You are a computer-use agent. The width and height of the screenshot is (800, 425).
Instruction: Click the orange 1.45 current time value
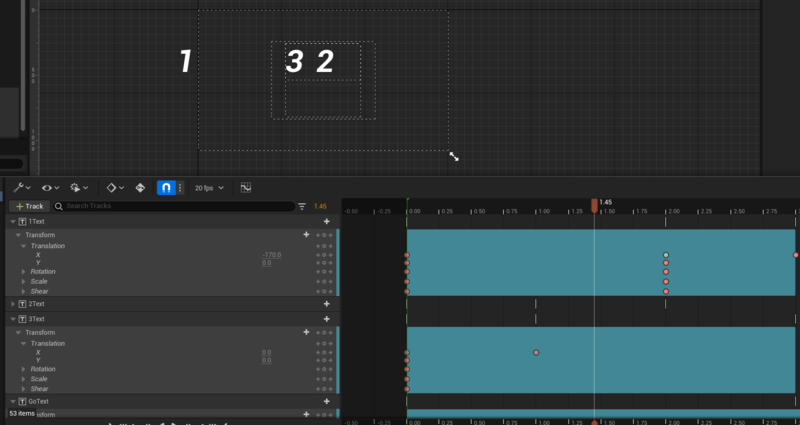(320, 206)
